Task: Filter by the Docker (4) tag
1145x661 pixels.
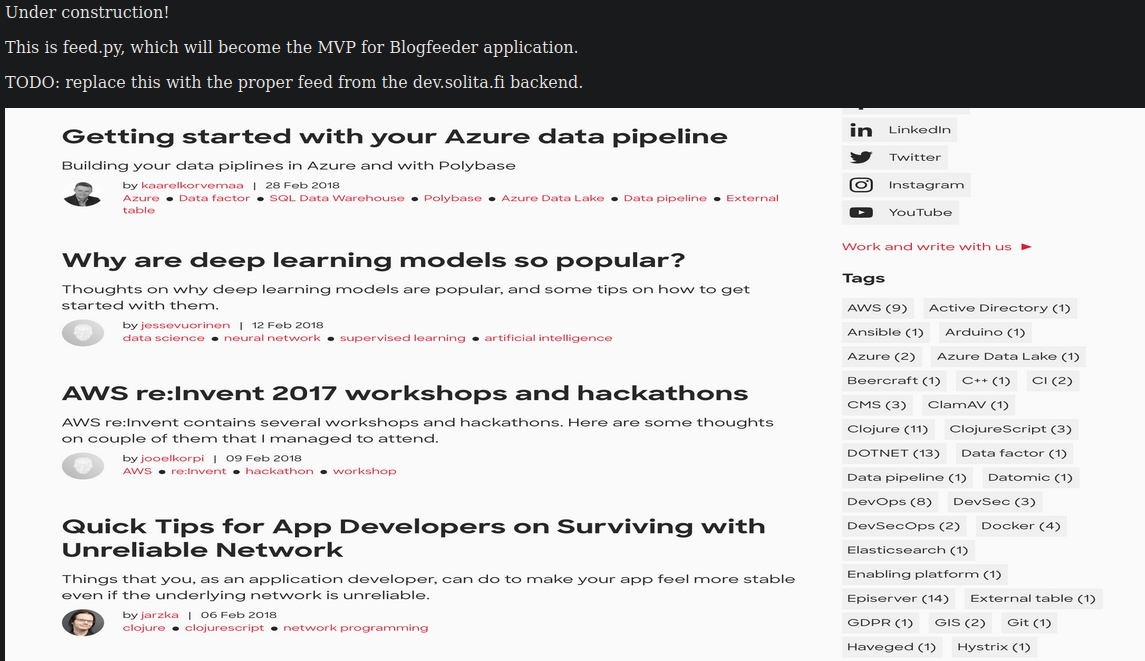Action: (1020, 526)
